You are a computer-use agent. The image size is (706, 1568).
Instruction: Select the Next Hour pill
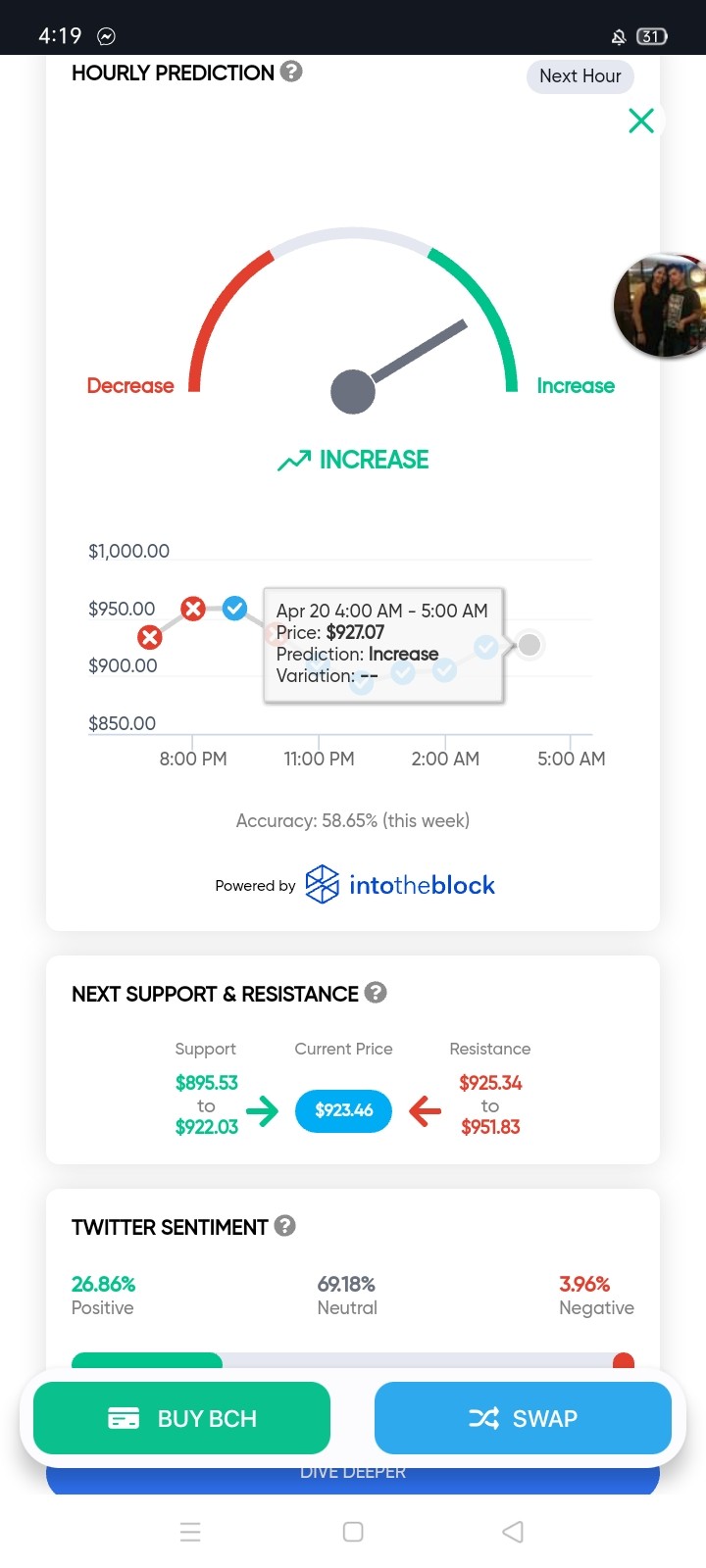click(x=580, y=76)
